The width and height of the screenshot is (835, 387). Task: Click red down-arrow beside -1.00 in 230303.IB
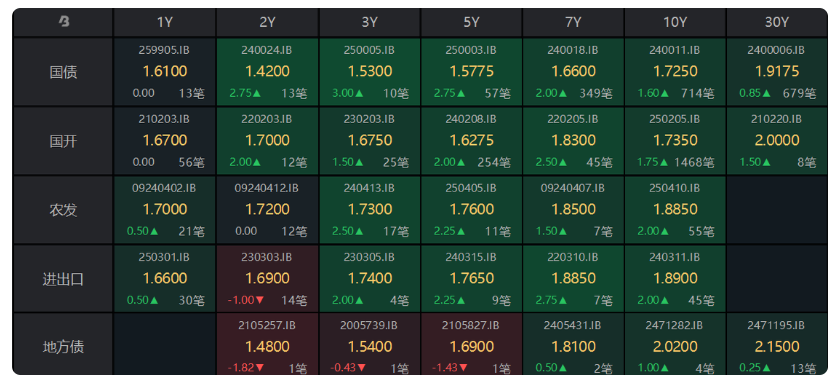pos(260,300)
